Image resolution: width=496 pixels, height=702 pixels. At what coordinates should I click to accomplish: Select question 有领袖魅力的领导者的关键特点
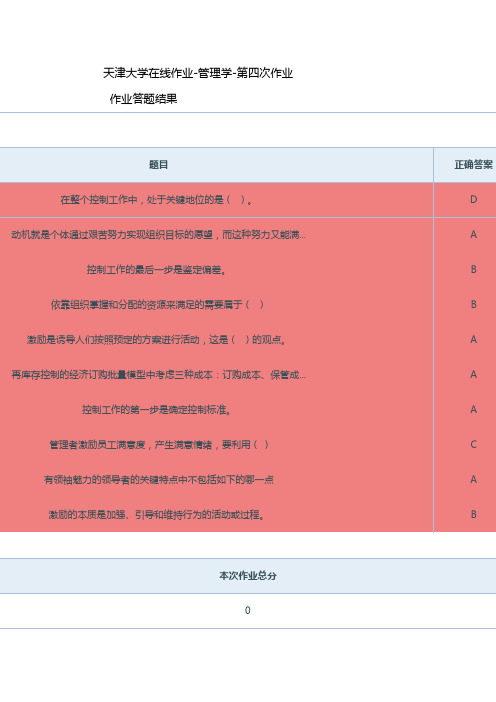pos(159,479)
